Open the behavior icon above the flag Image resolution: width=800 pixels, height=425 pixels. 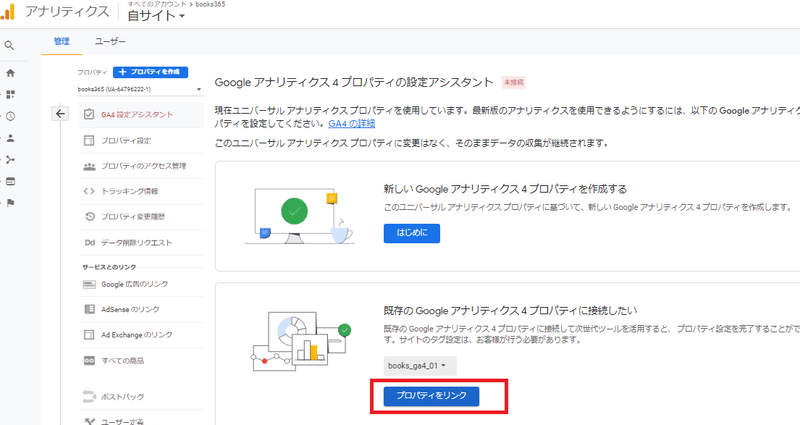(x=10, y=181)
